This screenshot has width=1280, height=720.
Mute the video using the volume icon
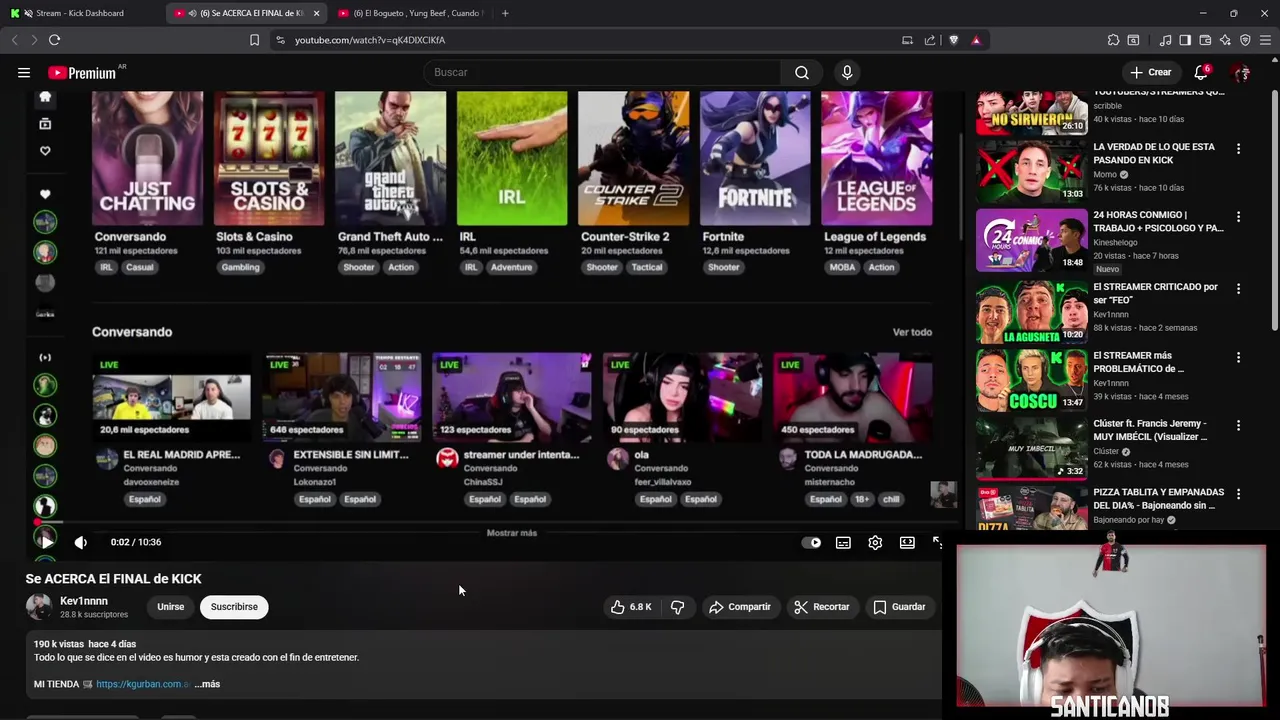point(81,542)
